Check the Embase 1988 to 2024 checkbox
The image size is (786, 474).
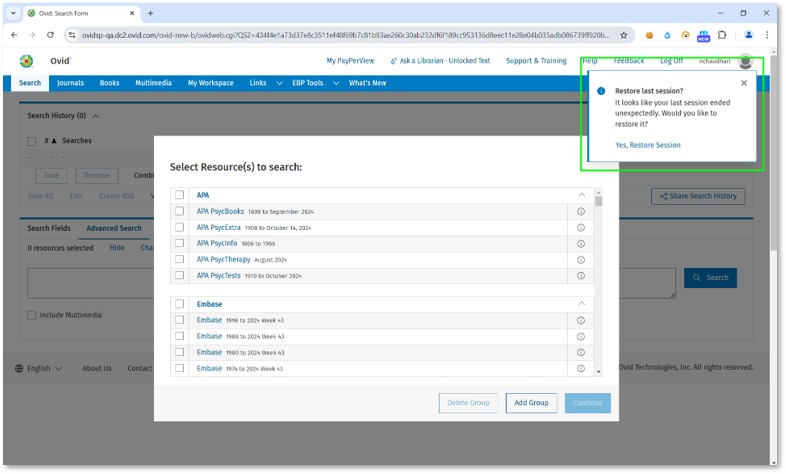point(179,336)
